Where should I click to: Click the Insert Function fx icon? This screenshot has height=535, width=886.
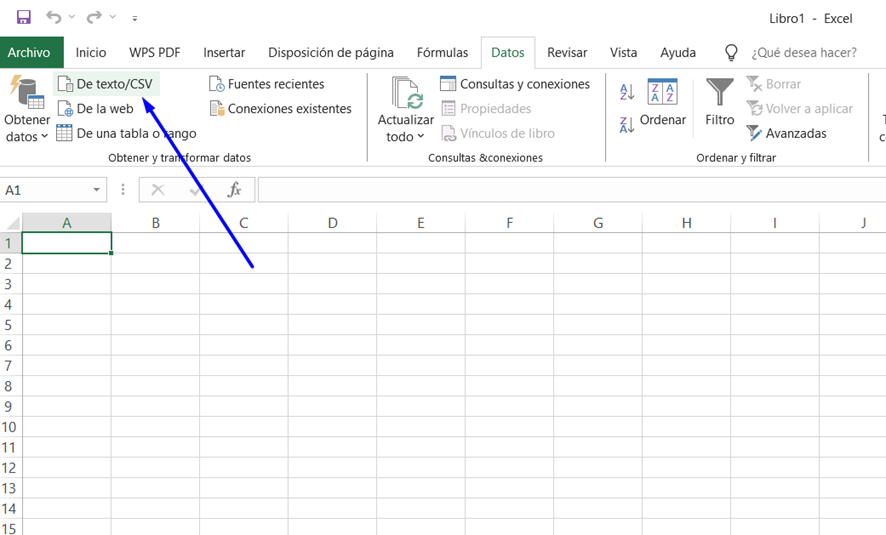pyautogui.click(x=234, y=190)
